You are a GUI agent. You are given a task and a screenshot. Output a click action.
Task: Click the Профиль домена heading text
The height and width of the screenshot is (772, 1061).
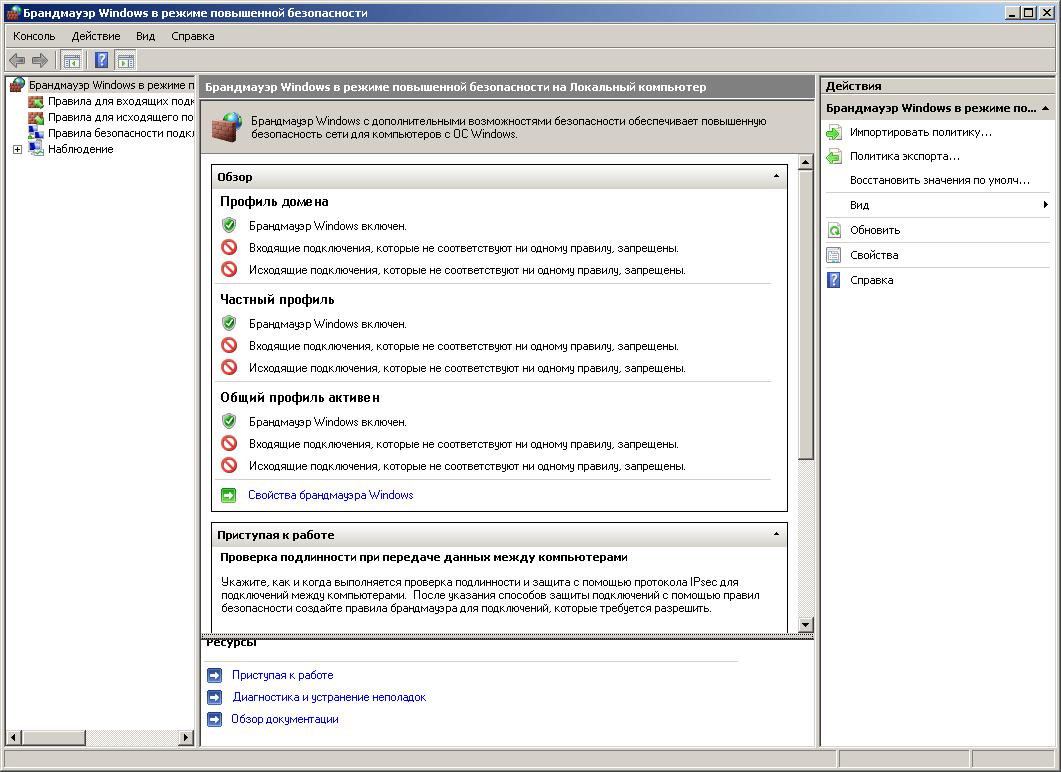274,202
